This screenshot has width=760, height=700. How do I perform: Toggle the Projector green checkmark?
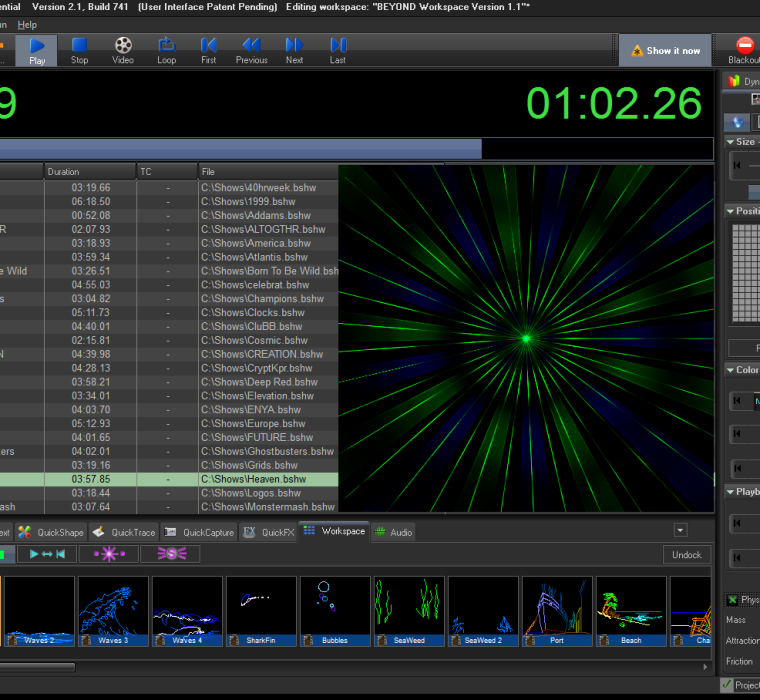pos(726,684)
